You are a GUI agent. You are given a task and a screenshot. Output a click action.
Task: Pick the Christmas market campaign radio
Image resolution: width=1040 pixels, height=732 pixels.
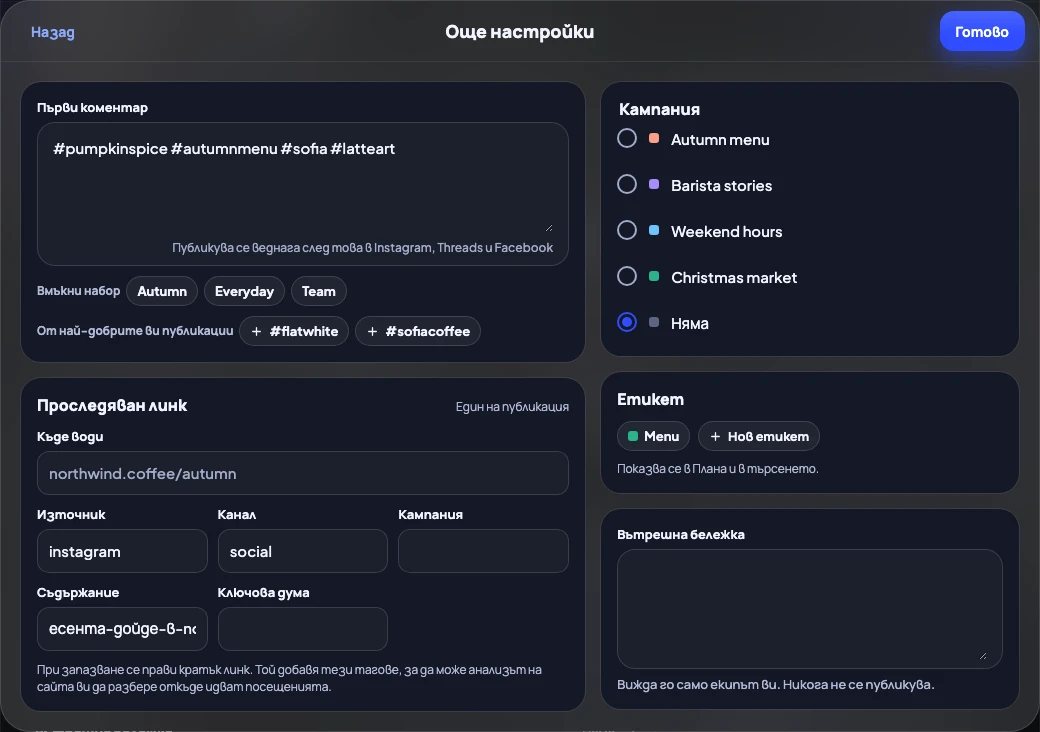(x=627, y=276)
